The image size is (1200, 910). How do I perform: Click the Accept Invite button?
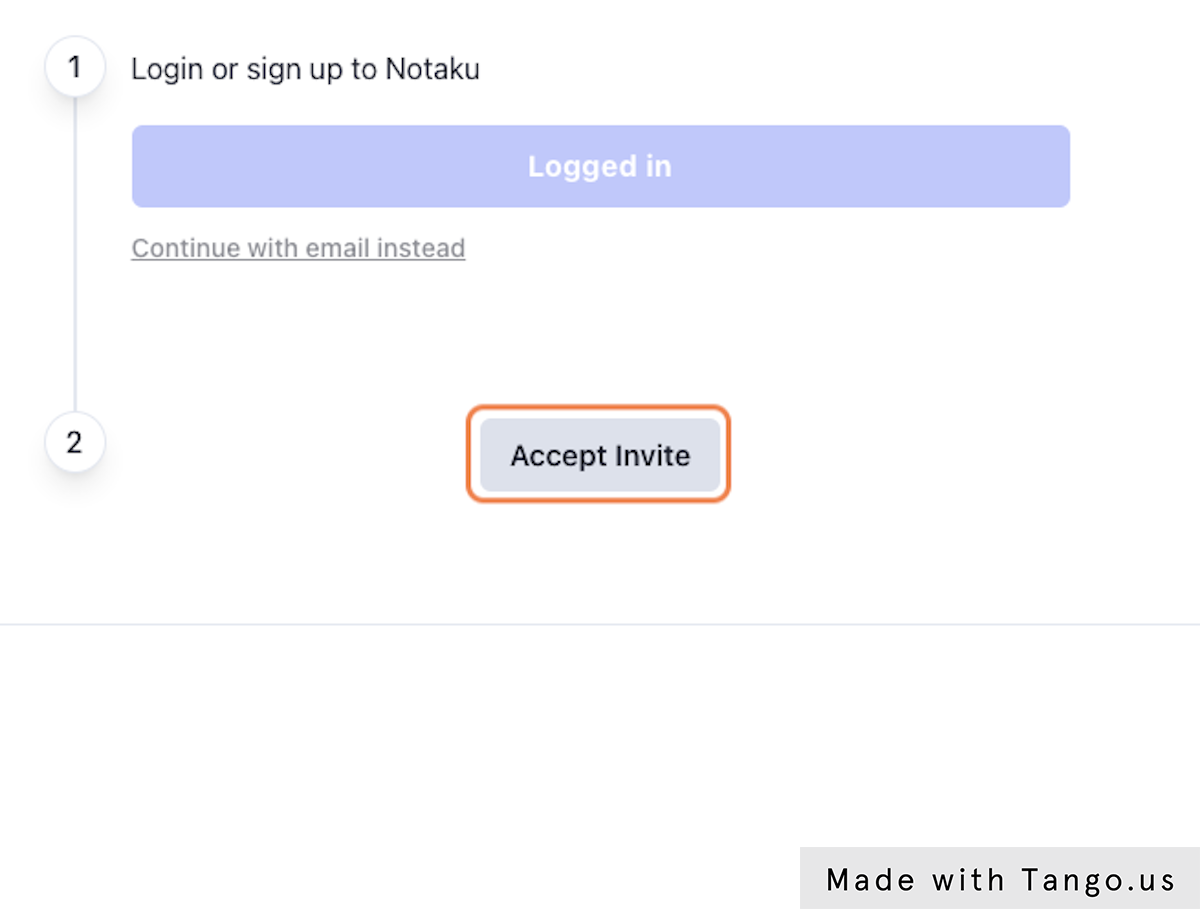tap(600, 456)
